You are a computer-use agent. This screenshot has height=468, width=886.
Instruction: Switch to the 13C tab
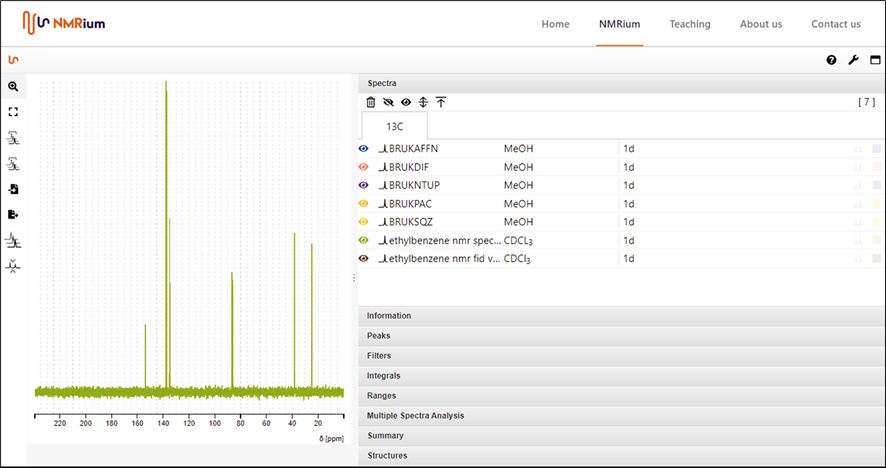pyautogui.click(x=394, y=127)
